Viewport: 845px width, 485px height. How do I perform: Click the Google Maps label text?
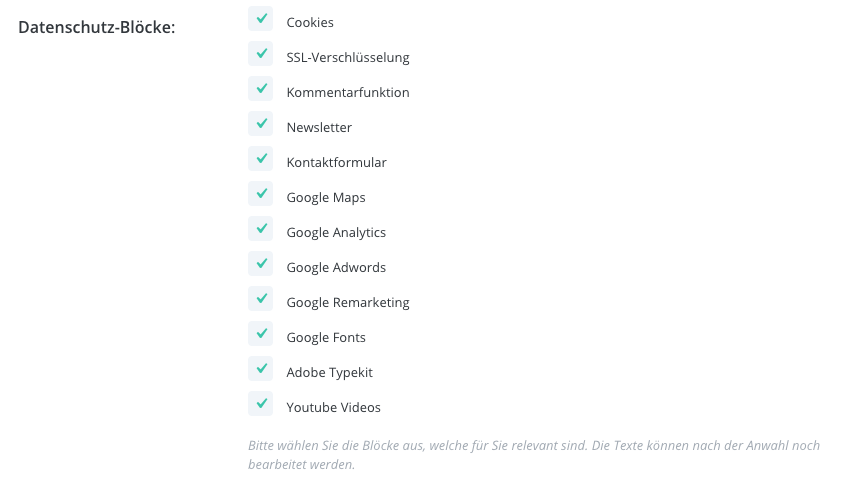pyautogui.click(x=326, y=197)
